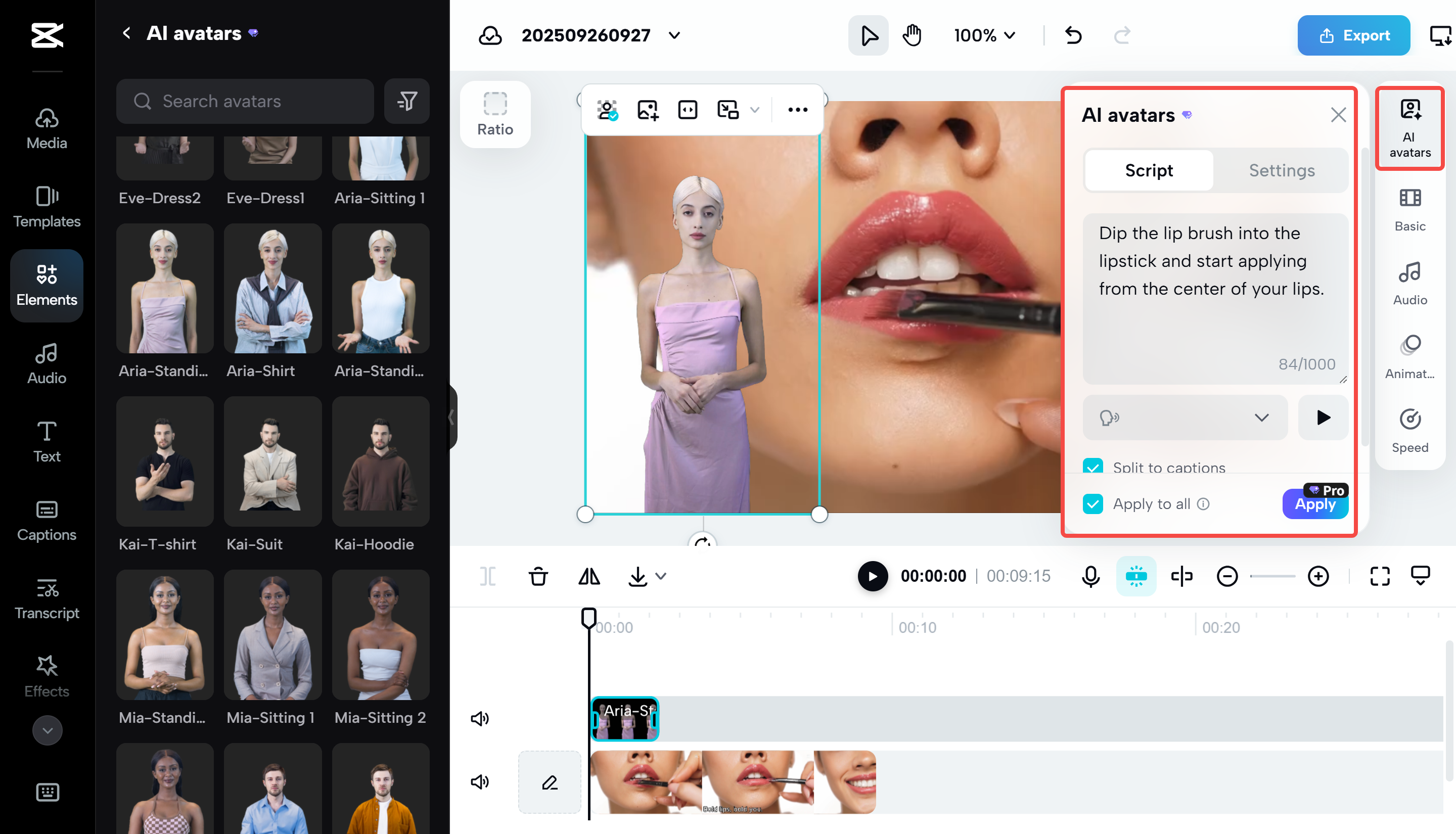This screenshot has width=1456, height=834.
Task: Play the timeline preview
Action: (x=873, y=576)
